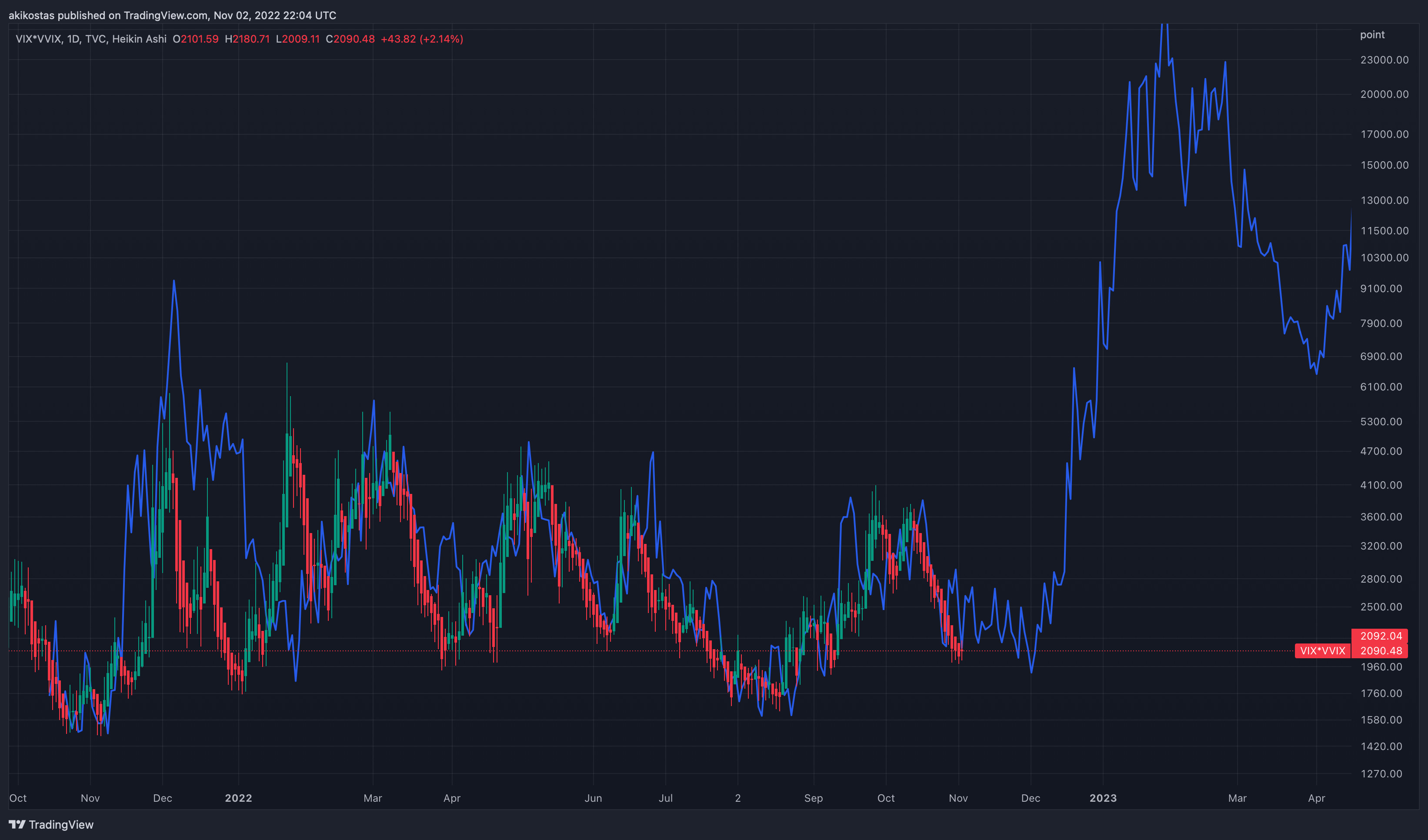Click the 2023 year label on time axis
Viewport: 1428px width, 840px height.
click(x=1103, y=798)
